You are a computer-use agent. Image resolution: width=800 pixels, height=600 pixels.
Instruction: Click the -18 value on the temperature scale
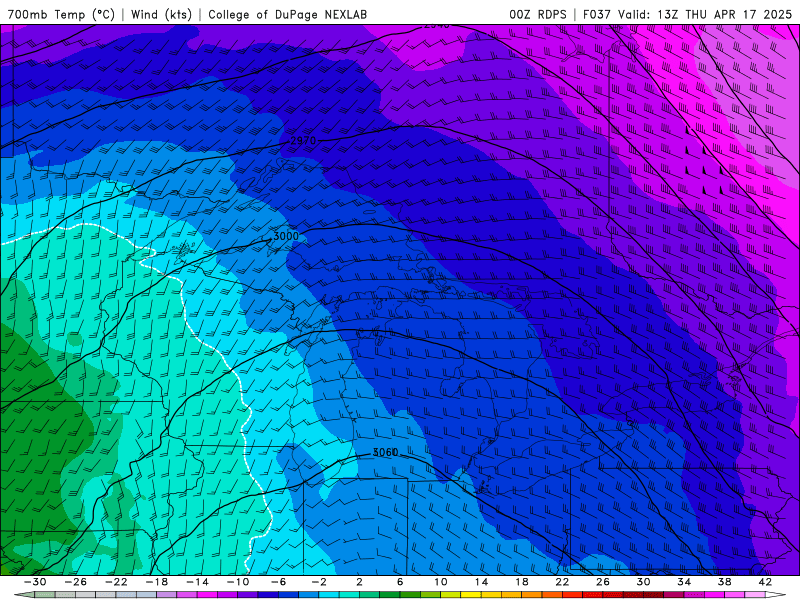[156, 582]
